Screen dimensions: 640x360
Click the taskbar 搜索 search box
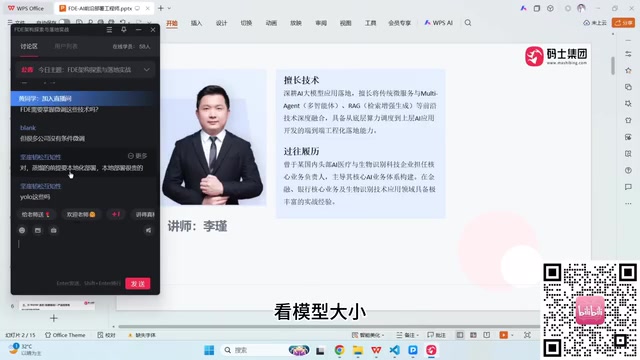(x=265, y=350)
